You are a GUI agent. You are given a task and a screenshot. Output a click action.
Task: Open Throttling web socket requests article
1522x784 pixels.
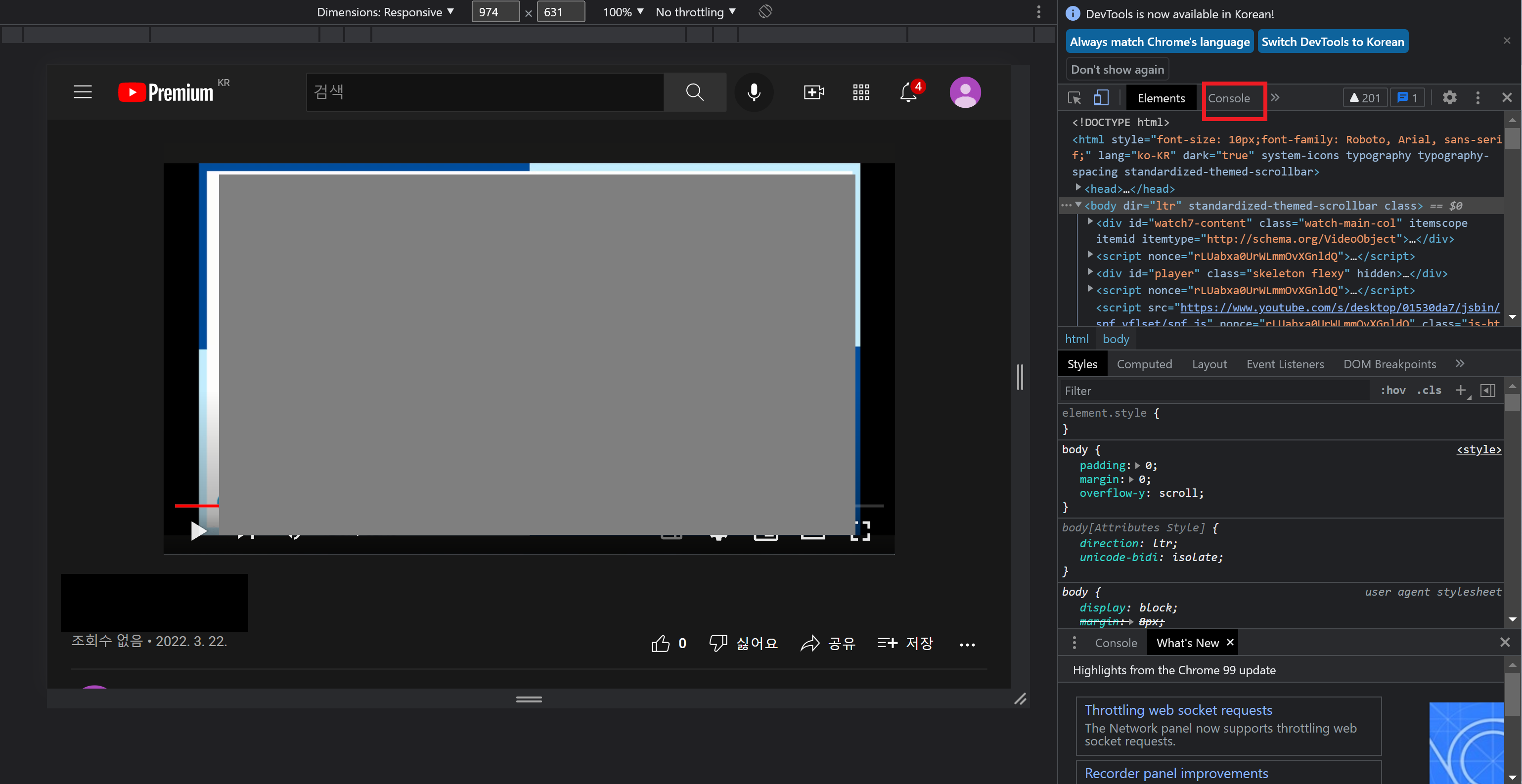point(1178,710)
